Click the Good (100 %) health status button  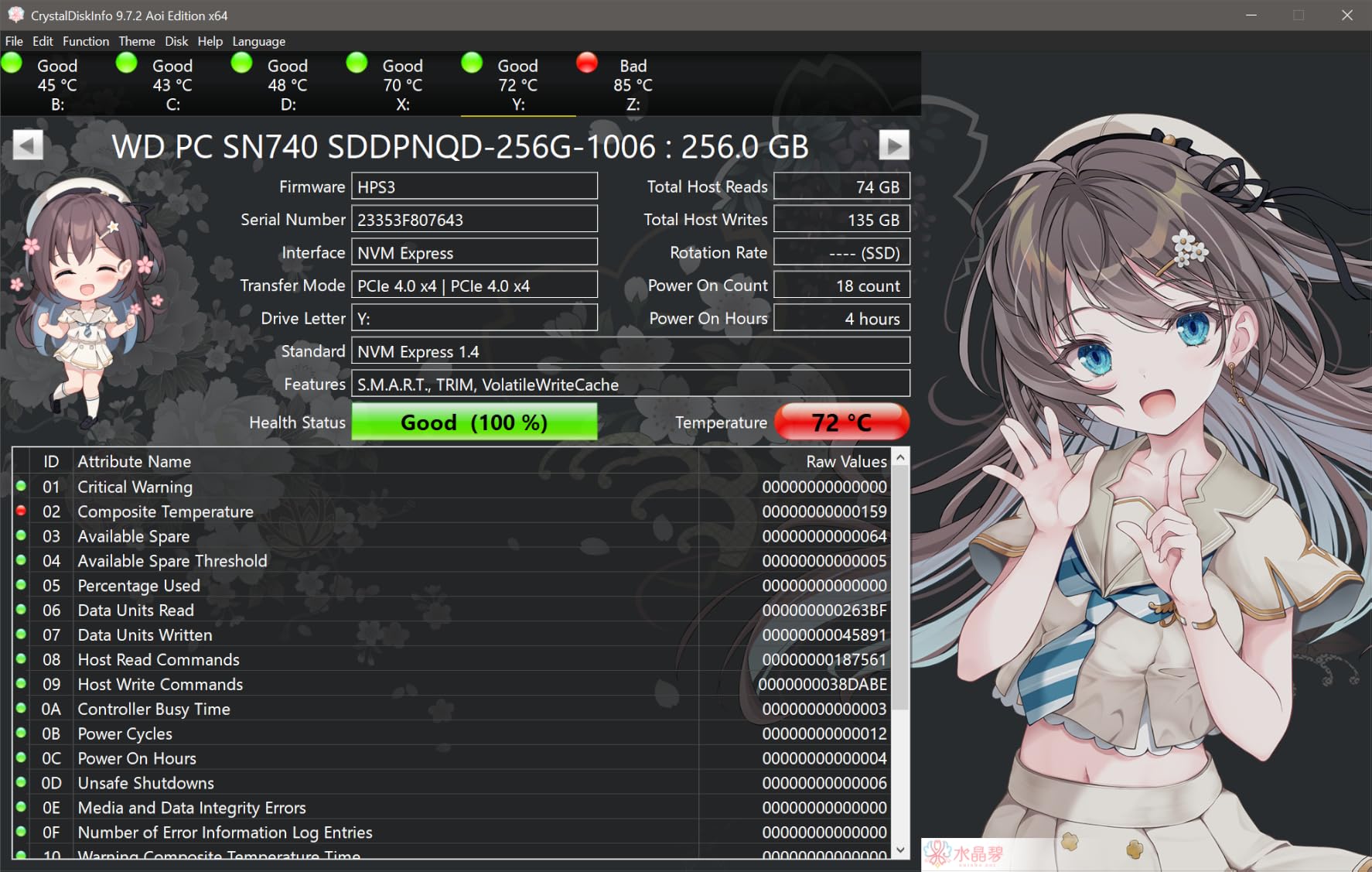(x=474, y=422)
